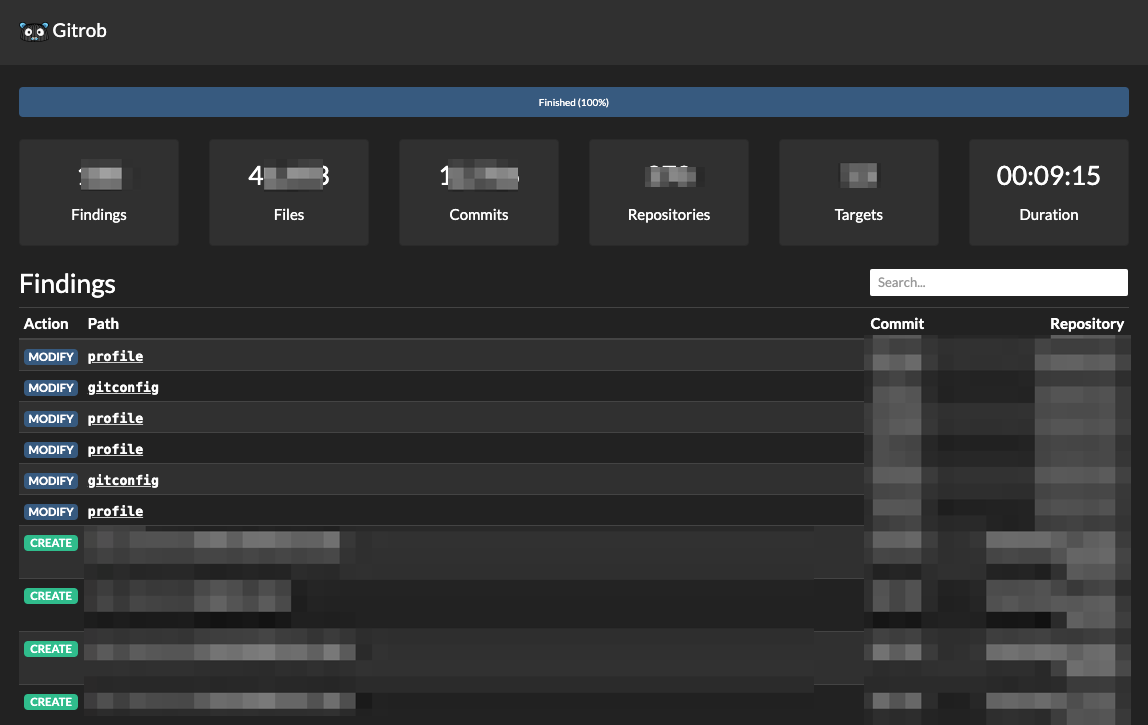Screen dimensions: 1148x725
Task: Click the Finished (100%) progress bar
Action: pos(573,103)
